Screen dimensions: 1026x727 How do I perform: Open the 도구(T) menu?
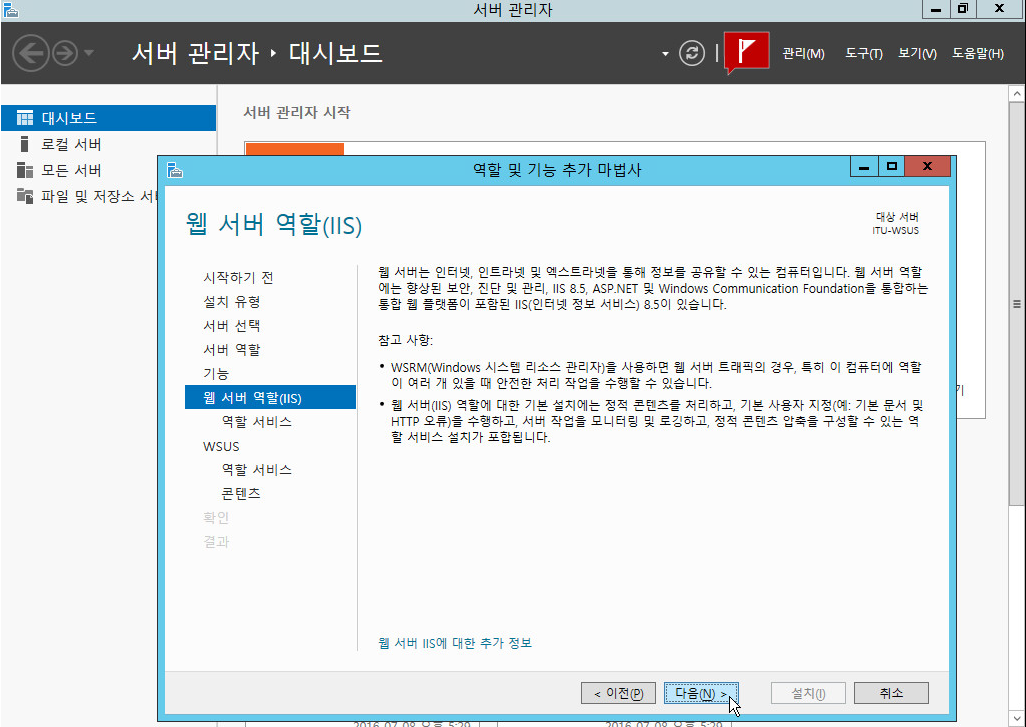coord(863,54)
